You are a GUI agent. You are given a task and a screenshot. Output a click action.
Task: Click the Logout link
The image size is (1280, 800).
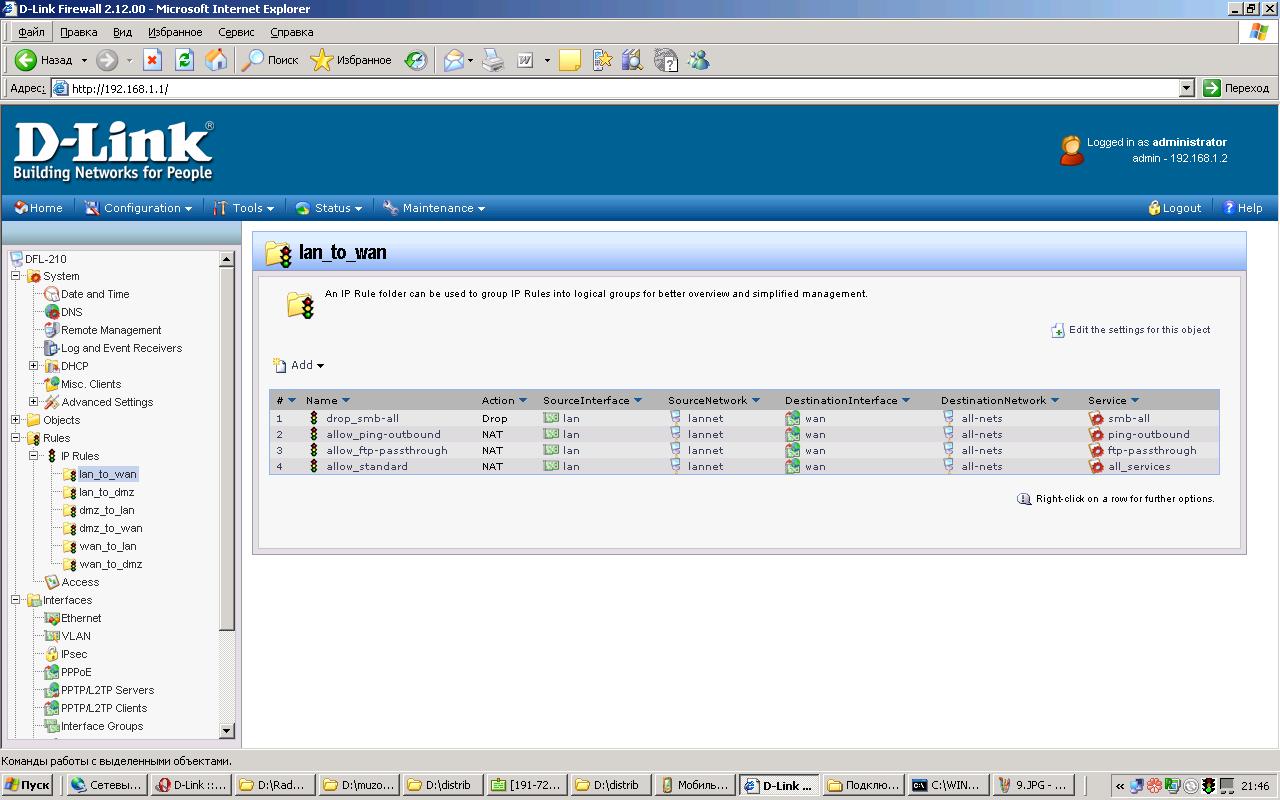click(x=1175, y=208)
